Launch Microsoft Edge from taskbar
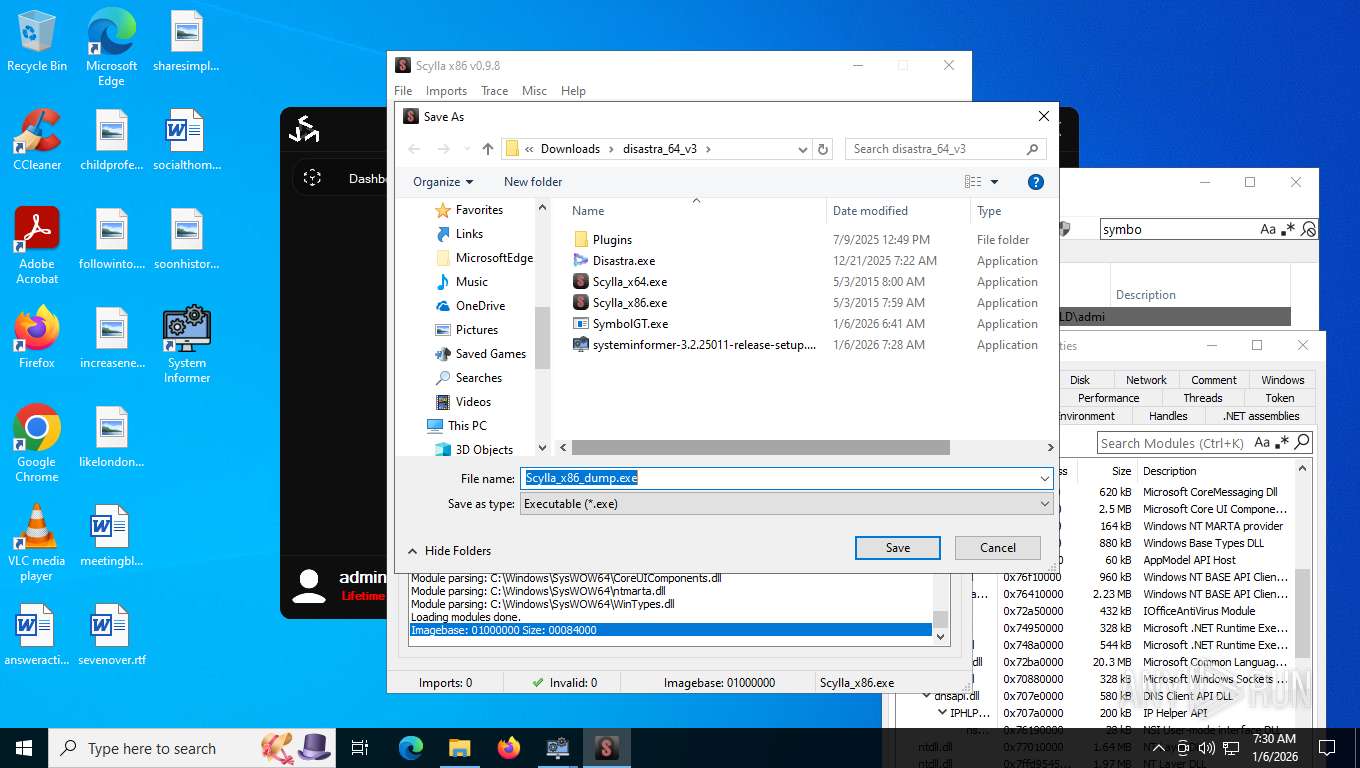This screenshot has height=768, width=1360. [411, 748]
